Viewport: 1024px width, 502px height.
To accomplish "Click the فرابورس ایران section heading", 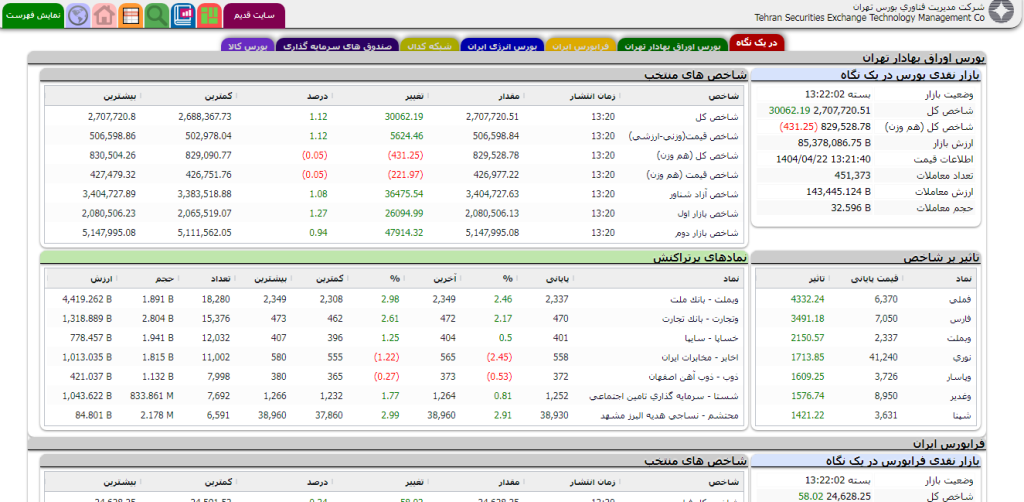I will [950, 443].
